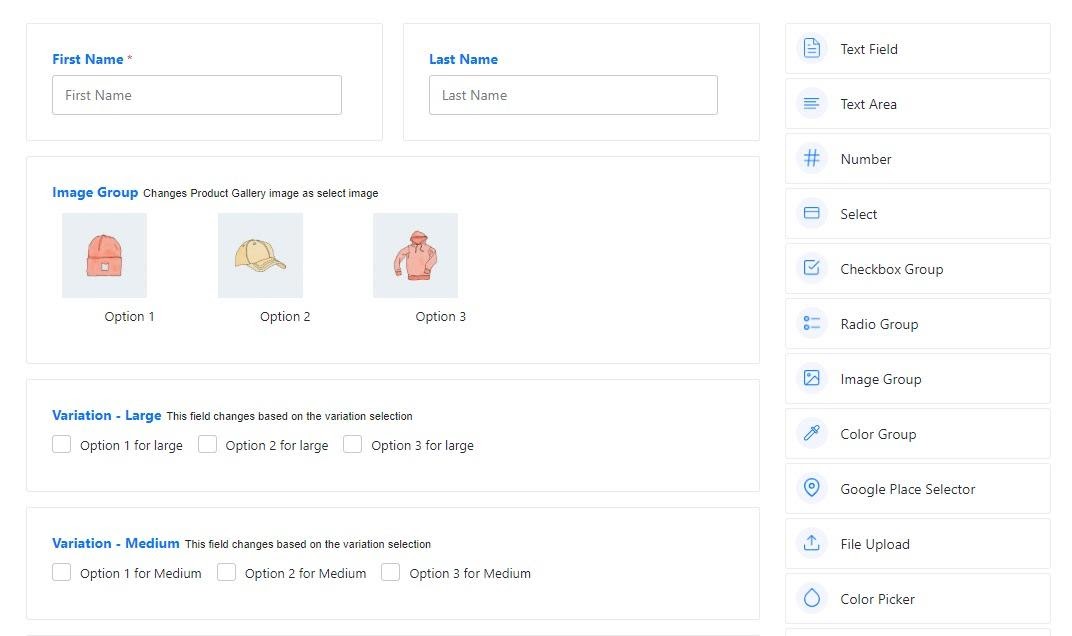This screenshot has height=636, width=1072.
Task: Add a Checkbox Group element
Action: pos(917,269)
